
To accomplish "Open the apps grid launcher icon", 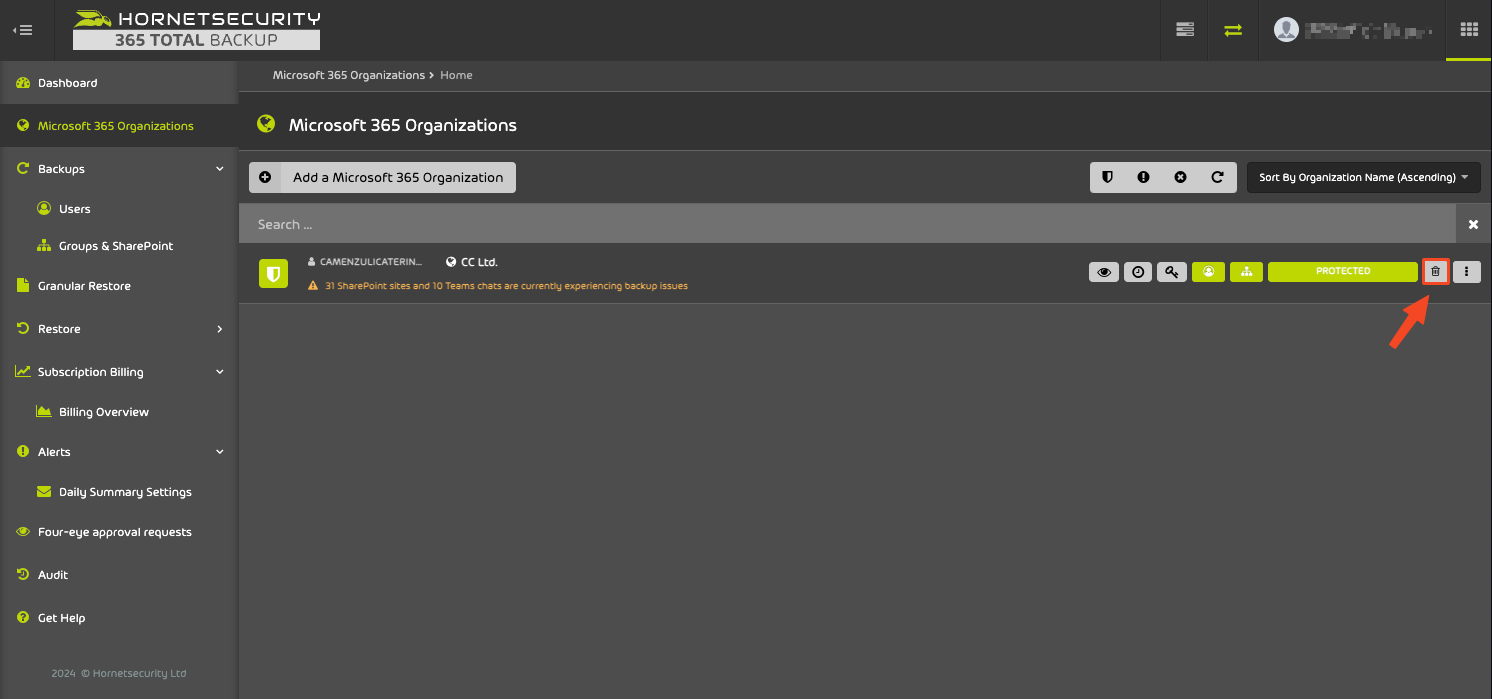I will point(1469,30).
